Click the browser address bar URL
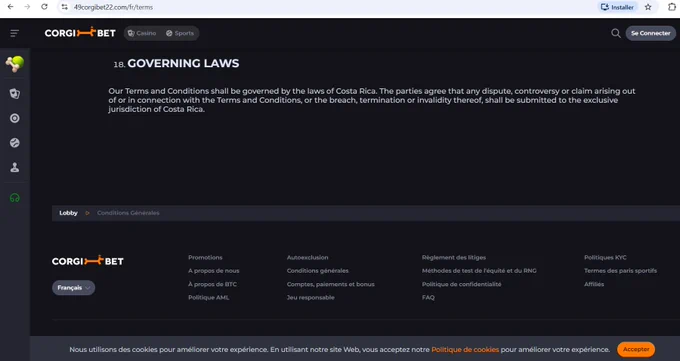The height and width of the screenshot is (361, 680). pos(113,7)
